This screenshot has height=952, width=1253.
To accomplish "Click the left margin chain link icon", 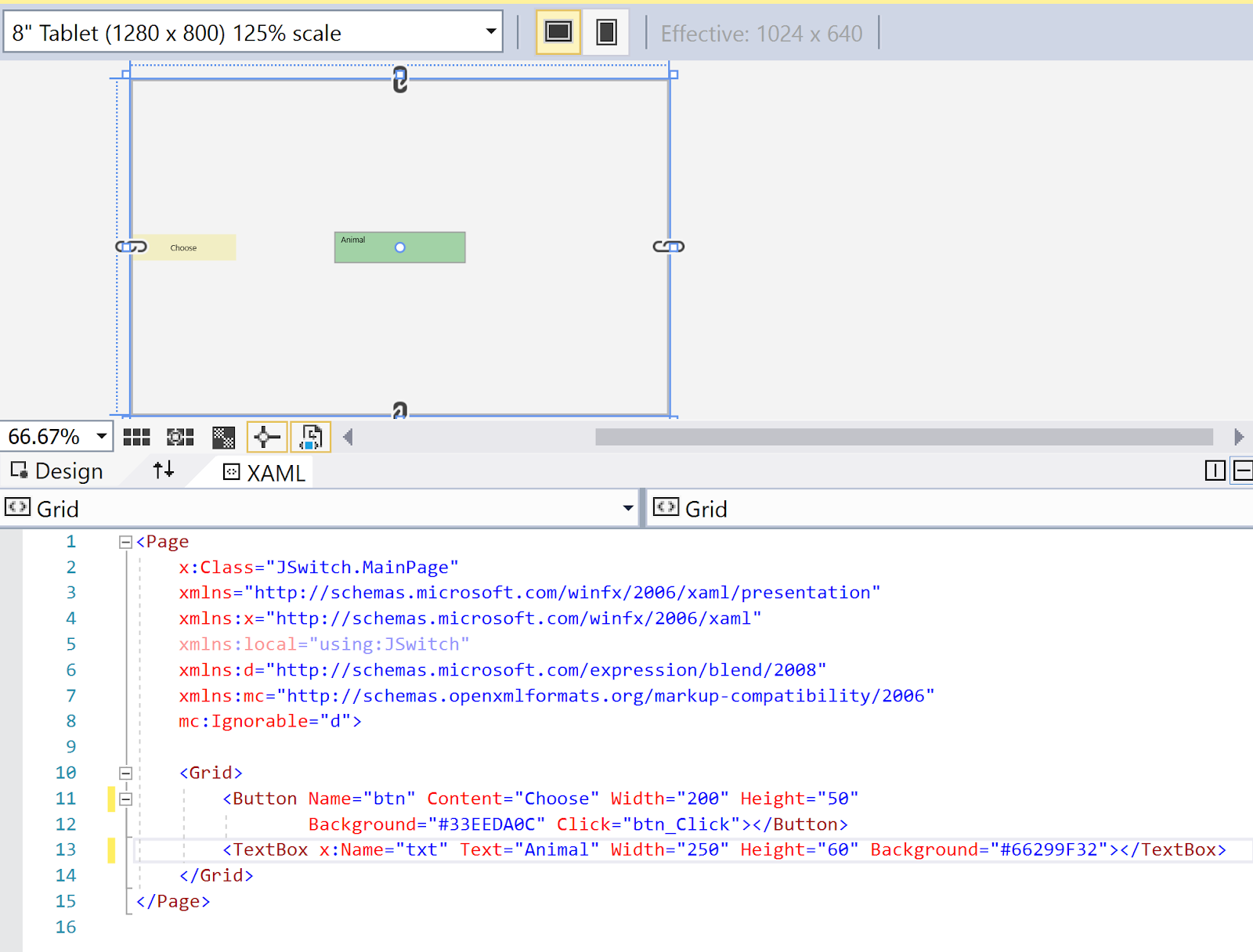I will point(131,247).
